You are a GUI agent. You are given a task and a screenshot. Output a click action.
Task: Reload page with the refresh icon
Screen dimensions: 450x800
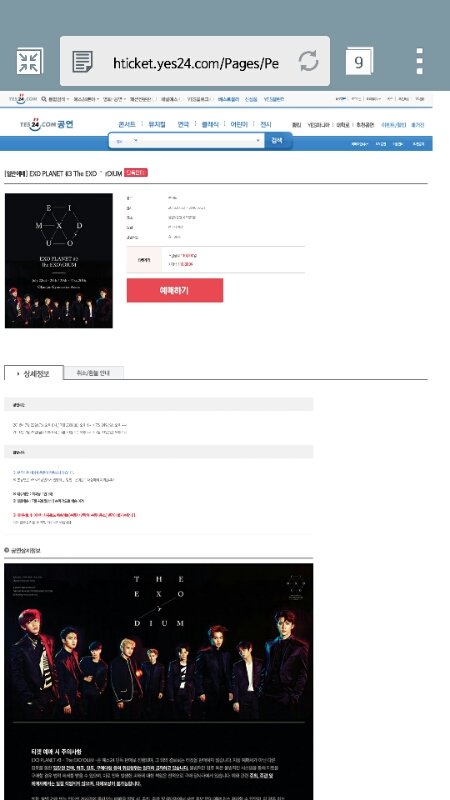click(309, 61)
